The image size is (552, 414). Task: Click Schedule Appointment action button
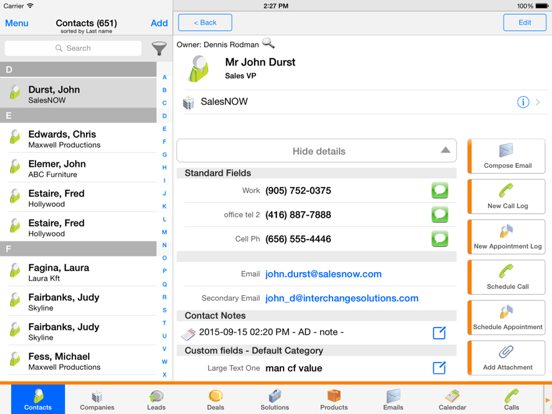click(507, 318)
